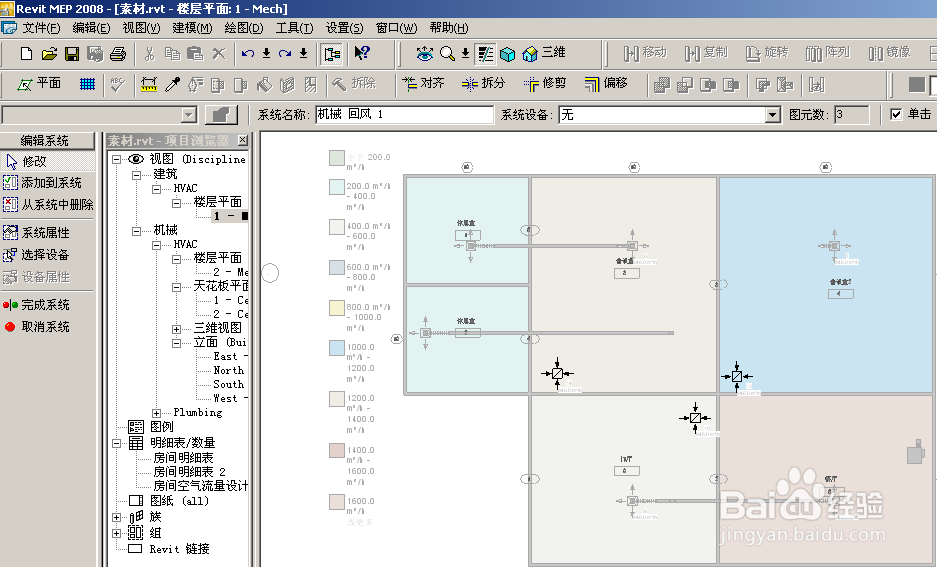
Task: Open the 视图(V) menu
Action: (x=141, y=28)
